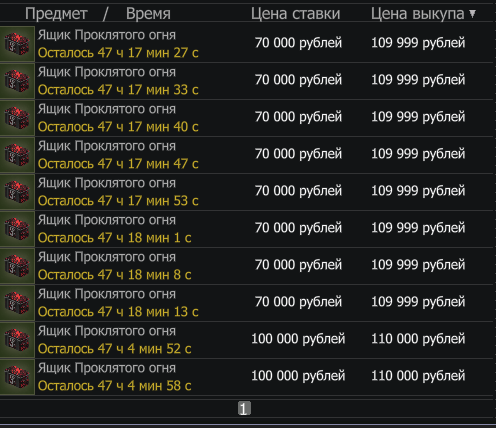Sort by Время column header
Screen dimensions: 496x428
(x=148, y=14)
